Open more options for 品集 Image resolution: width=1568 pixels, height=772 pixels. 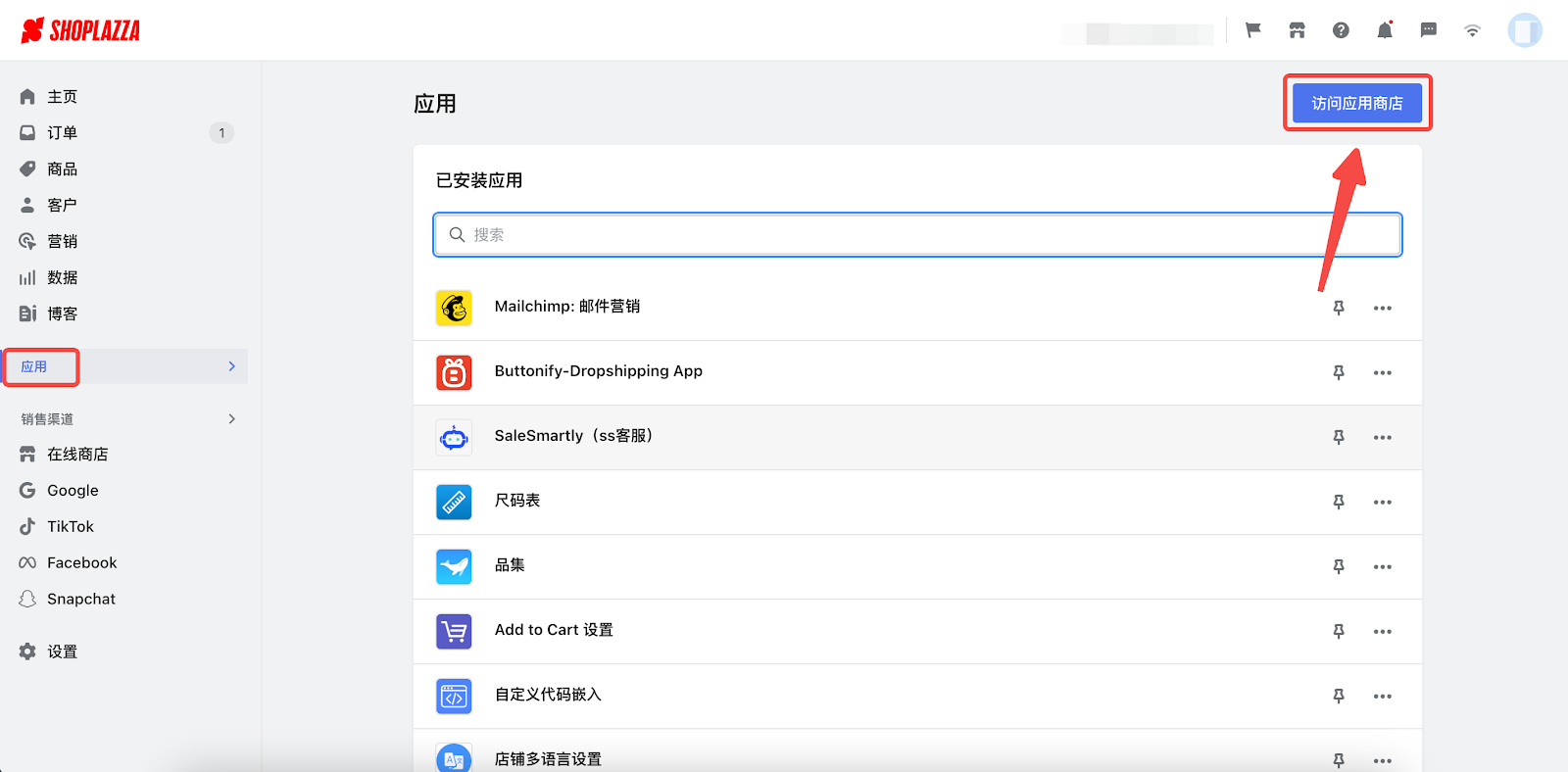1383,566
